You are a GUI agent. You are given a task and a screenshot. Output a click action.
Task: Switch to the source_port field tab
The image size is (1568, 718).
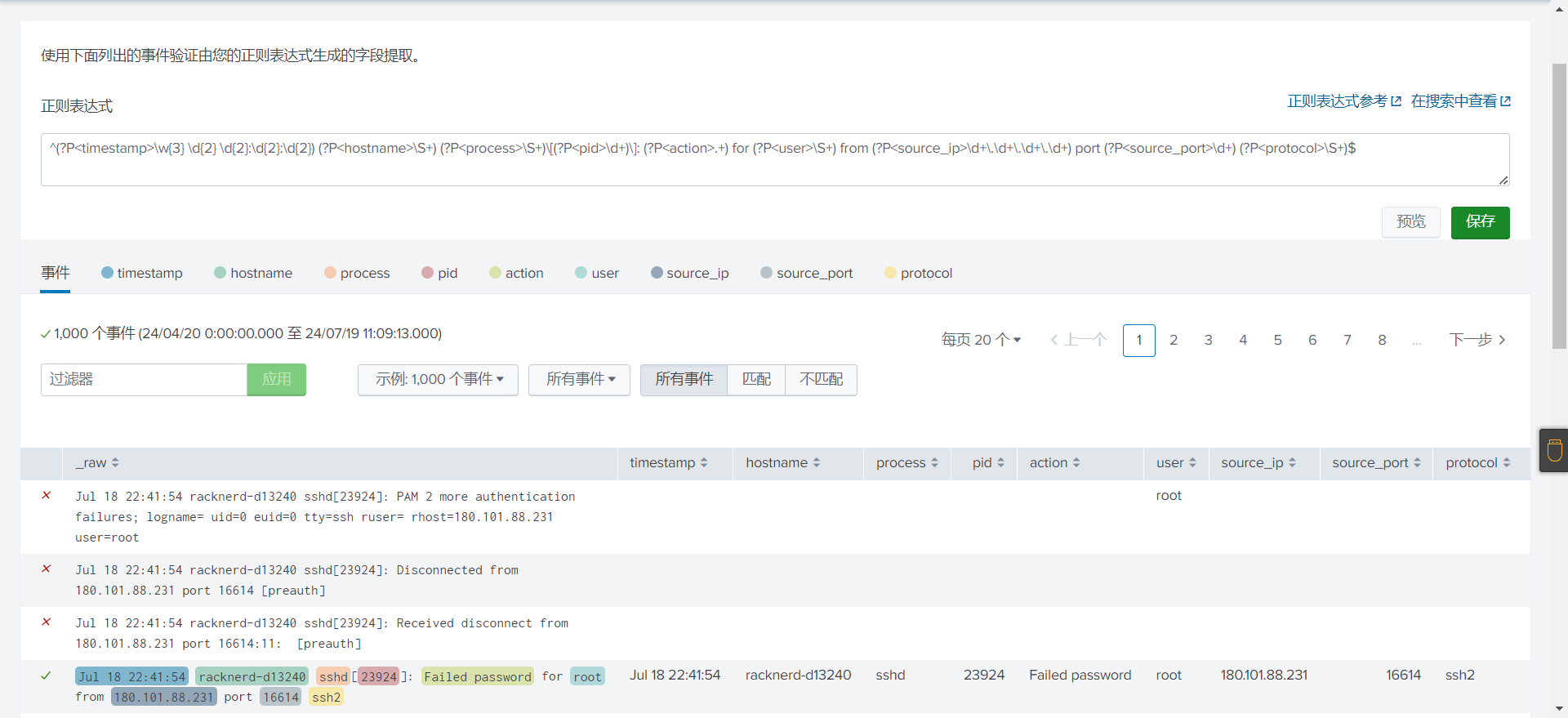[x=814, y=273]
